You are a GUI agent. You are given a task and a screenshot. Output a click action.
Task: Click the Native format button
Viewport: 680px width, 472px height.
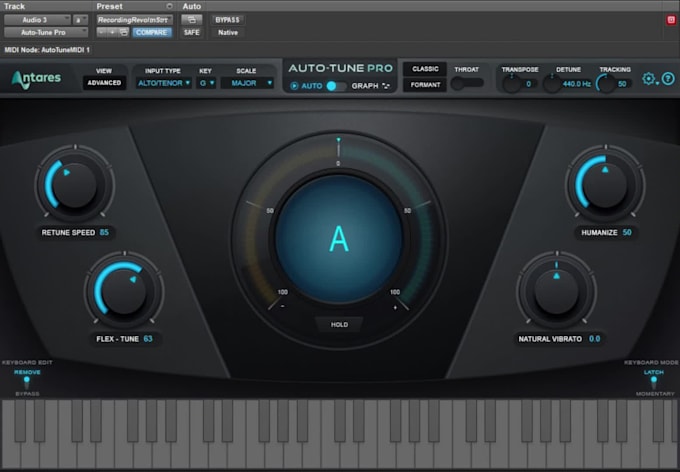[228, 33]
